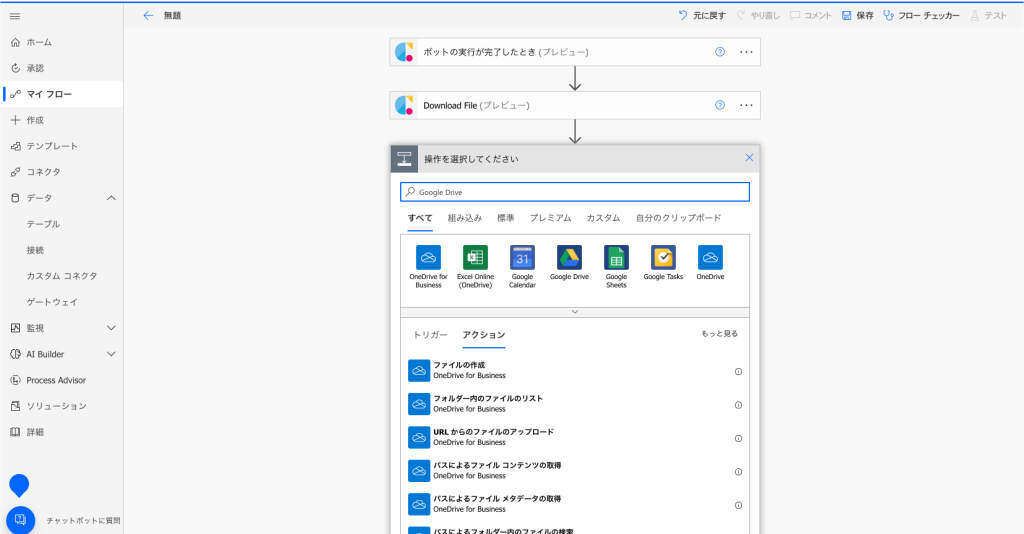This screenshot has height=534, width=1024.
Task: Switch to the トリガー tab
Action: click(430, 335)
